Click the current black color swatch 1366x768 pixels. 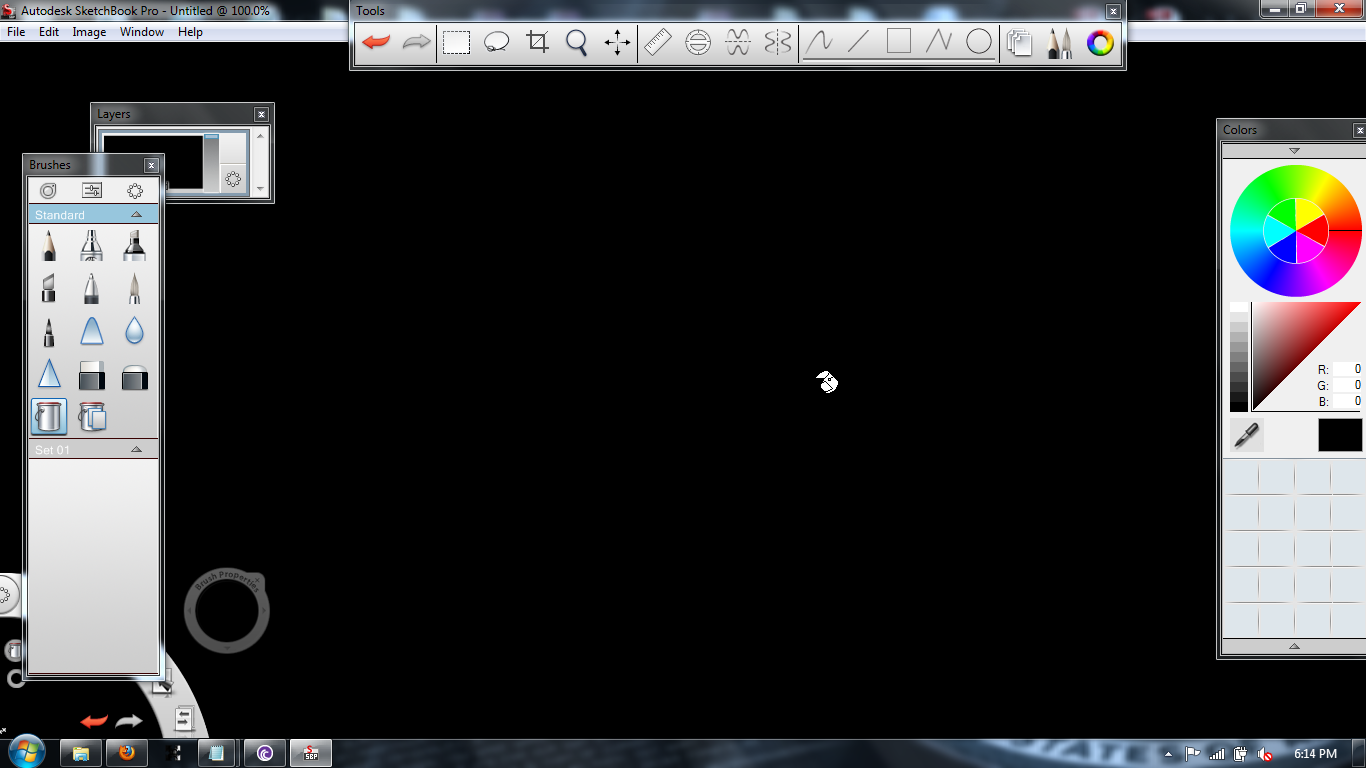(1340, 435)
